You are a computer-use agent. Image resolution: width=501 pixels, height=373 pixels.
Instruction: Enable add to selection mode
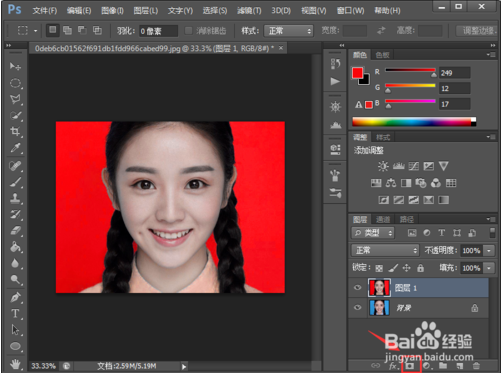[67, 30]
